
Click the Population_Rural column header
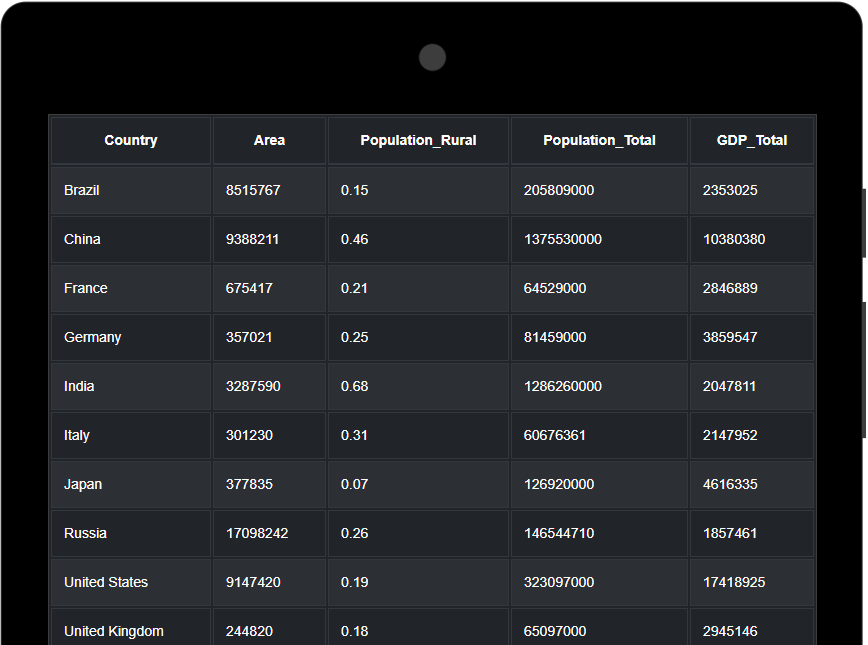click(418, 140)
